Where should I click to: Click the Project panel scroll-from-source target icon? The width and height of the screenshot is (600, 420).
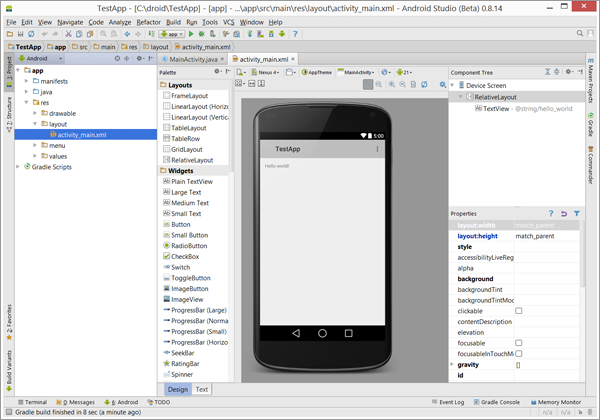[x=117, y=59]
